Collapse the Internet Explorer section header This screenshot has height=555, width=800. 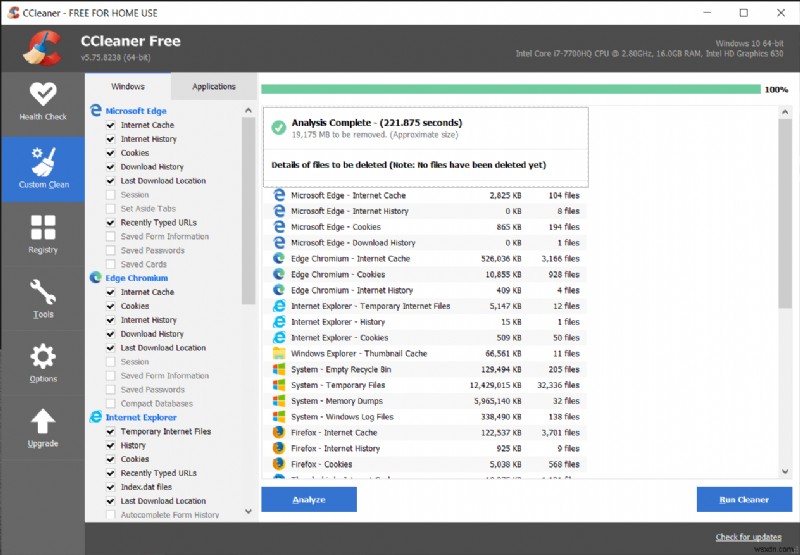point(141,417)
